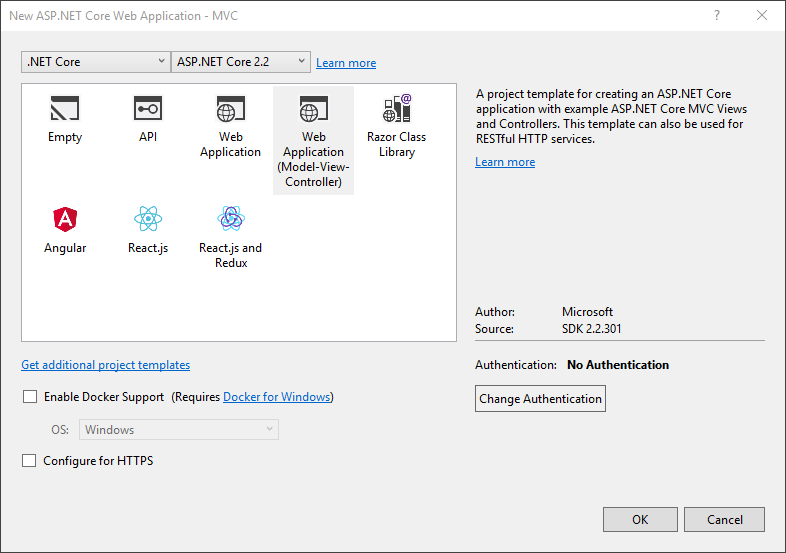Image resolution: width=786 pixels, height=553 pixels.
Task: Select the Empty project template icon
Action: (65, 108)
